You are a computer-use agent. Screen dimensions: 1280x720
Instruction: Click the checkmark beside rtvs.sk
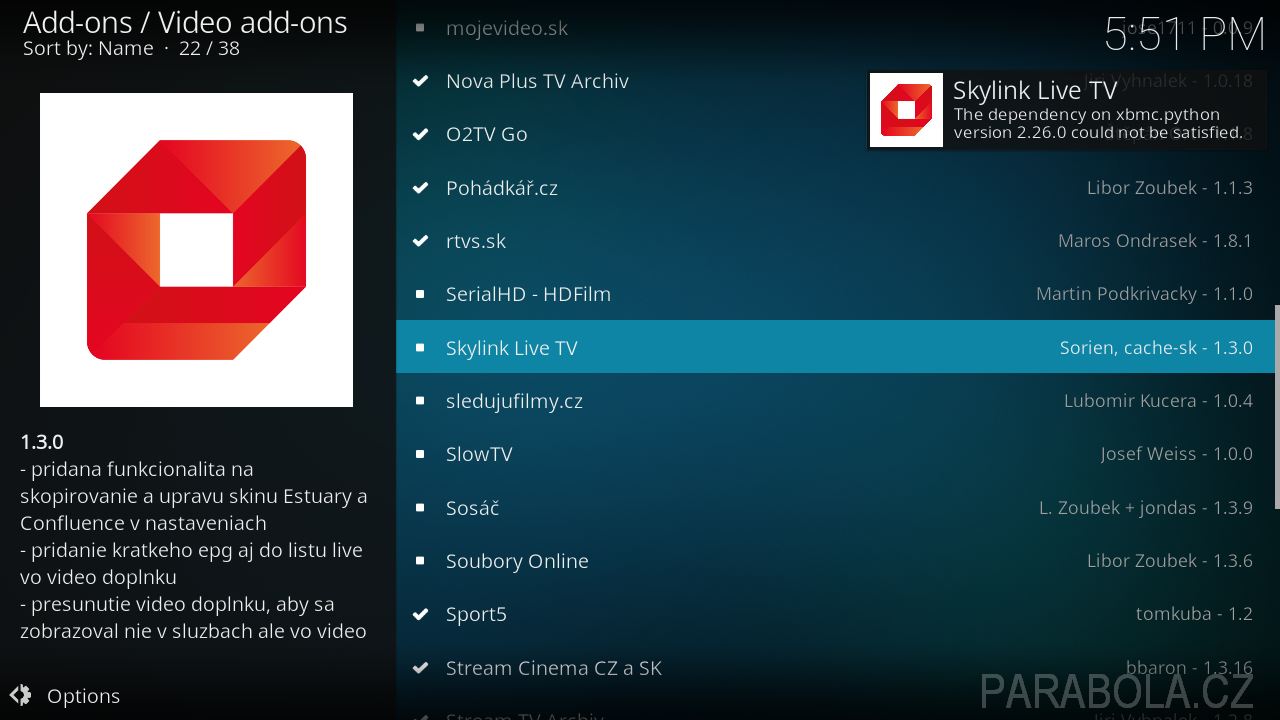tap(421, 241)
